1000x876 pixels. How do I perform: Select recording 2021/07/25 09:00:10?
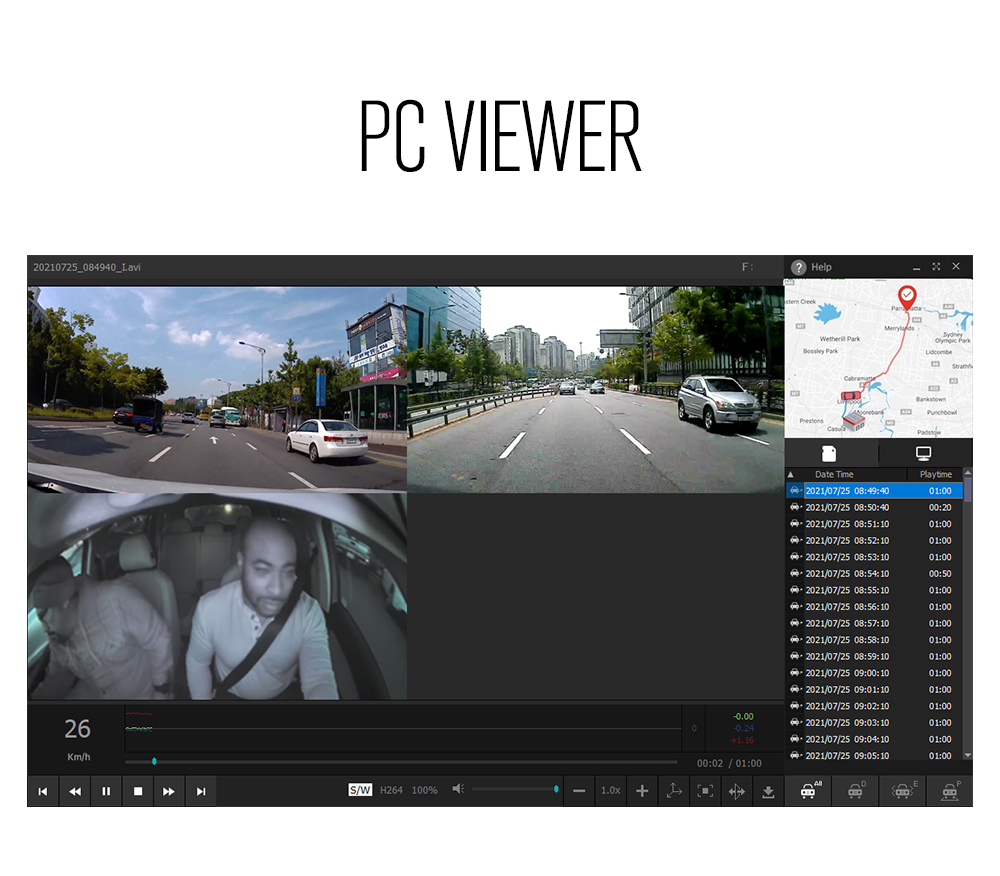(874, 673)
